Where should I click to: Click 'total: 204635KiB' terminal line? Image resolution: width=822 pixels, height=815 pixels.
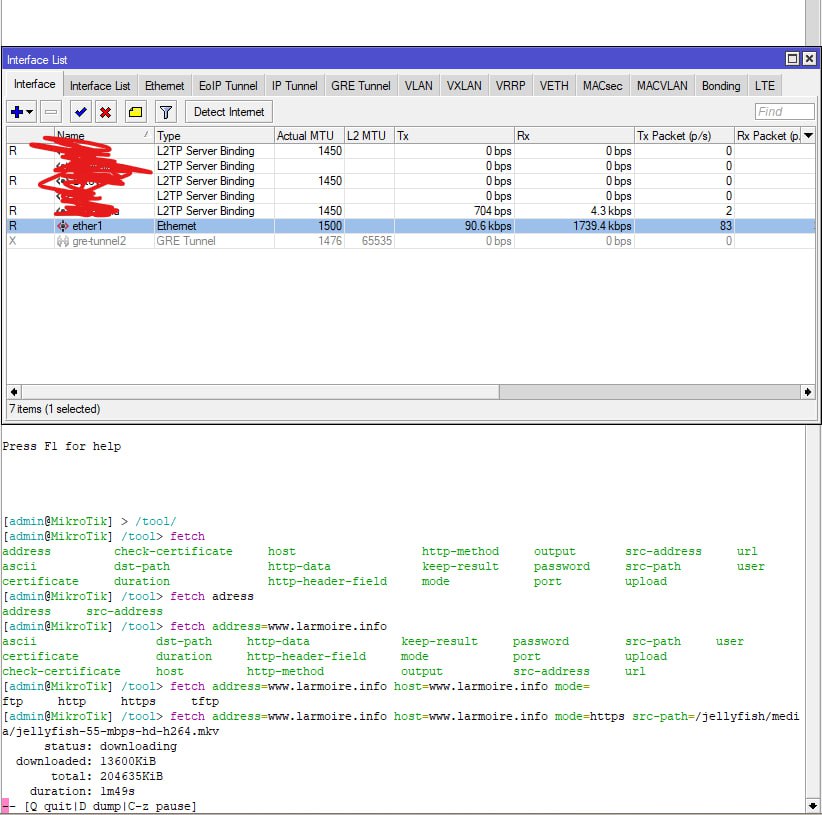(107, 776)
